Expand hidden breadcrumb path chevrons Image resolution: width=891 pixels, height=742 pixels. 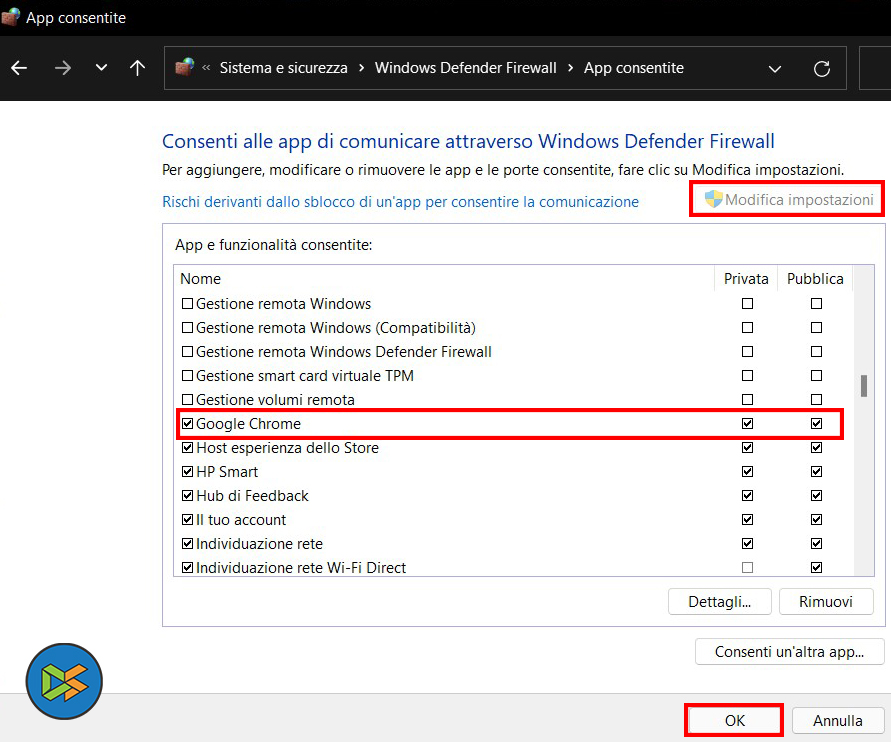[x=206, y=68]
